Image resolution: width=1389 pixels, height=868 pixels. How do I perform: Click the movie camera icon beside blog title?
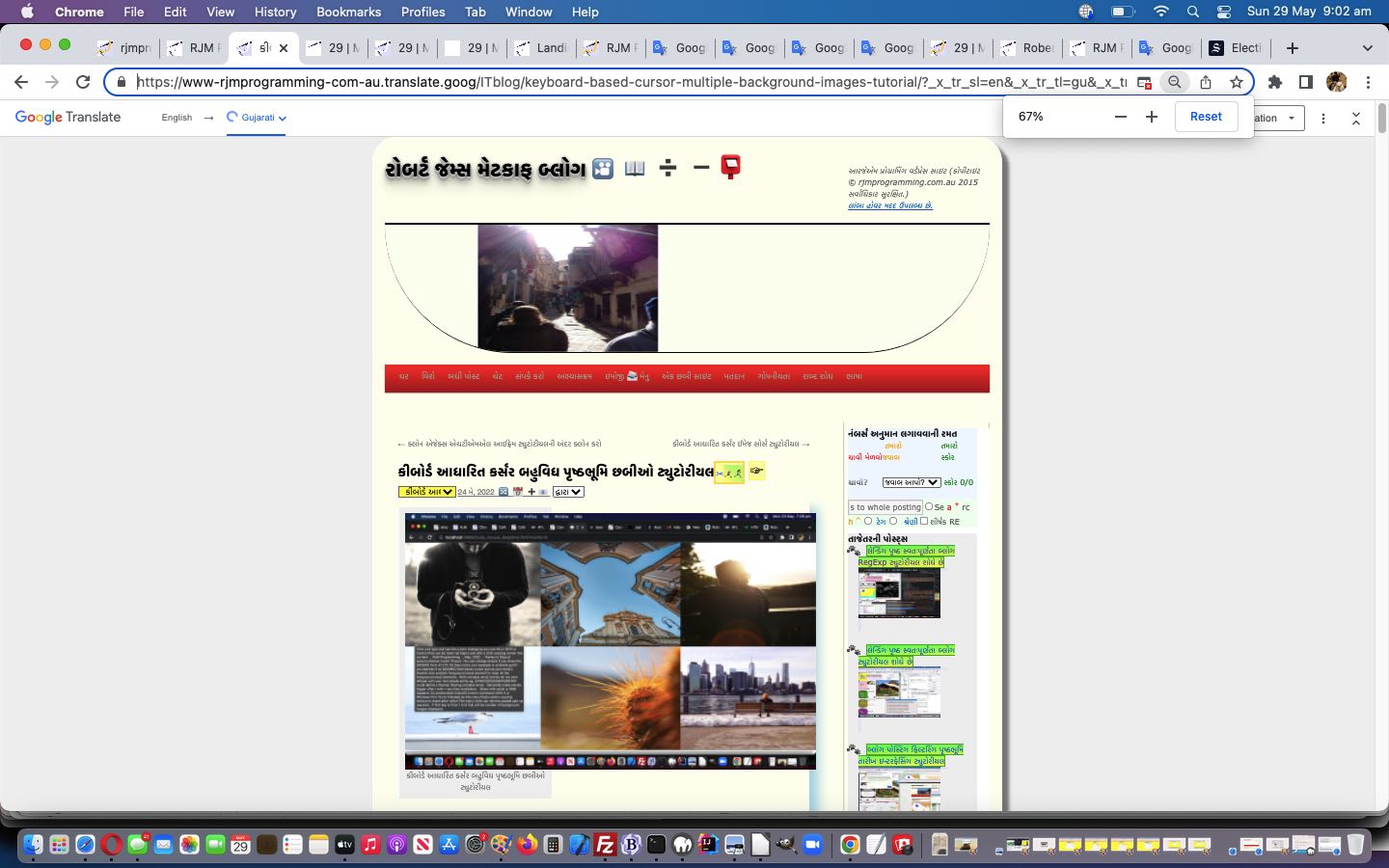[603, 169]
